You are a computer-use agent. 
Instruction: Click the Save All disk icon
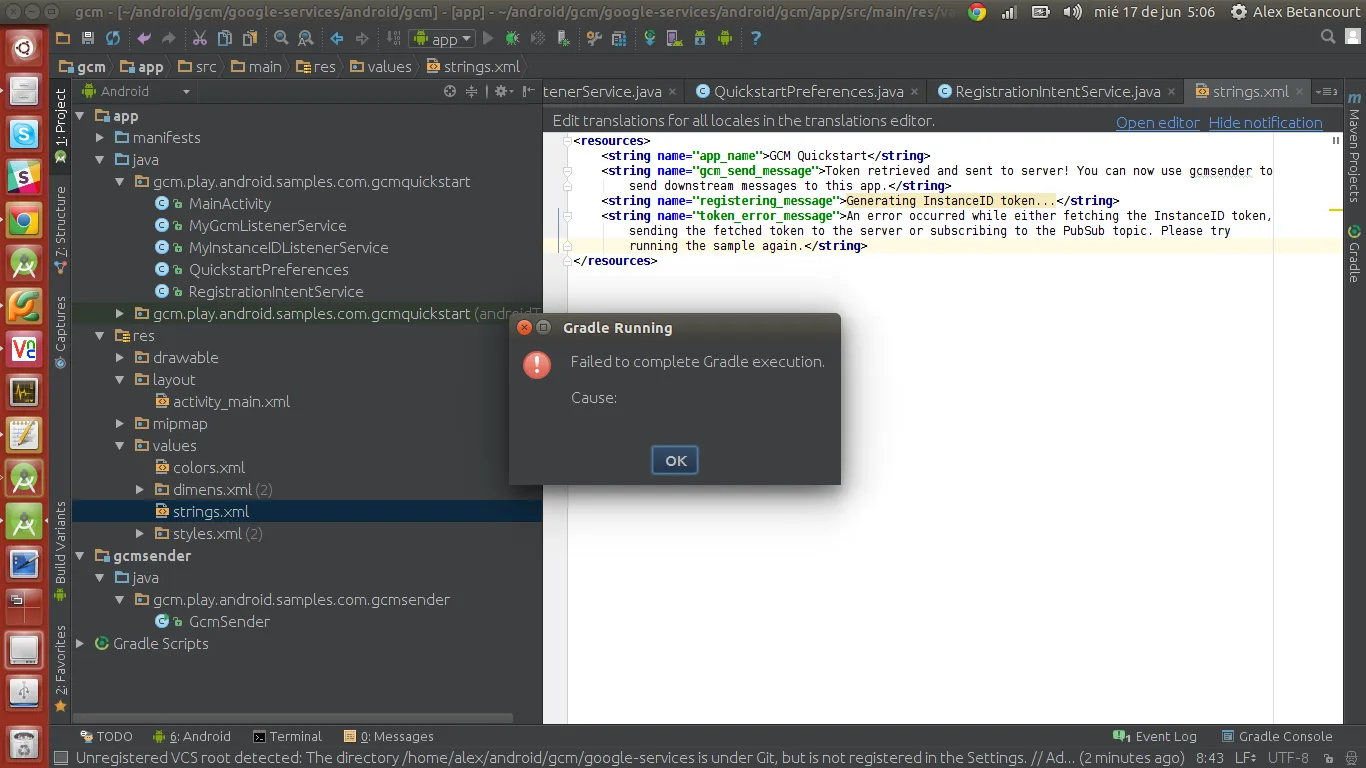[88, 39]
